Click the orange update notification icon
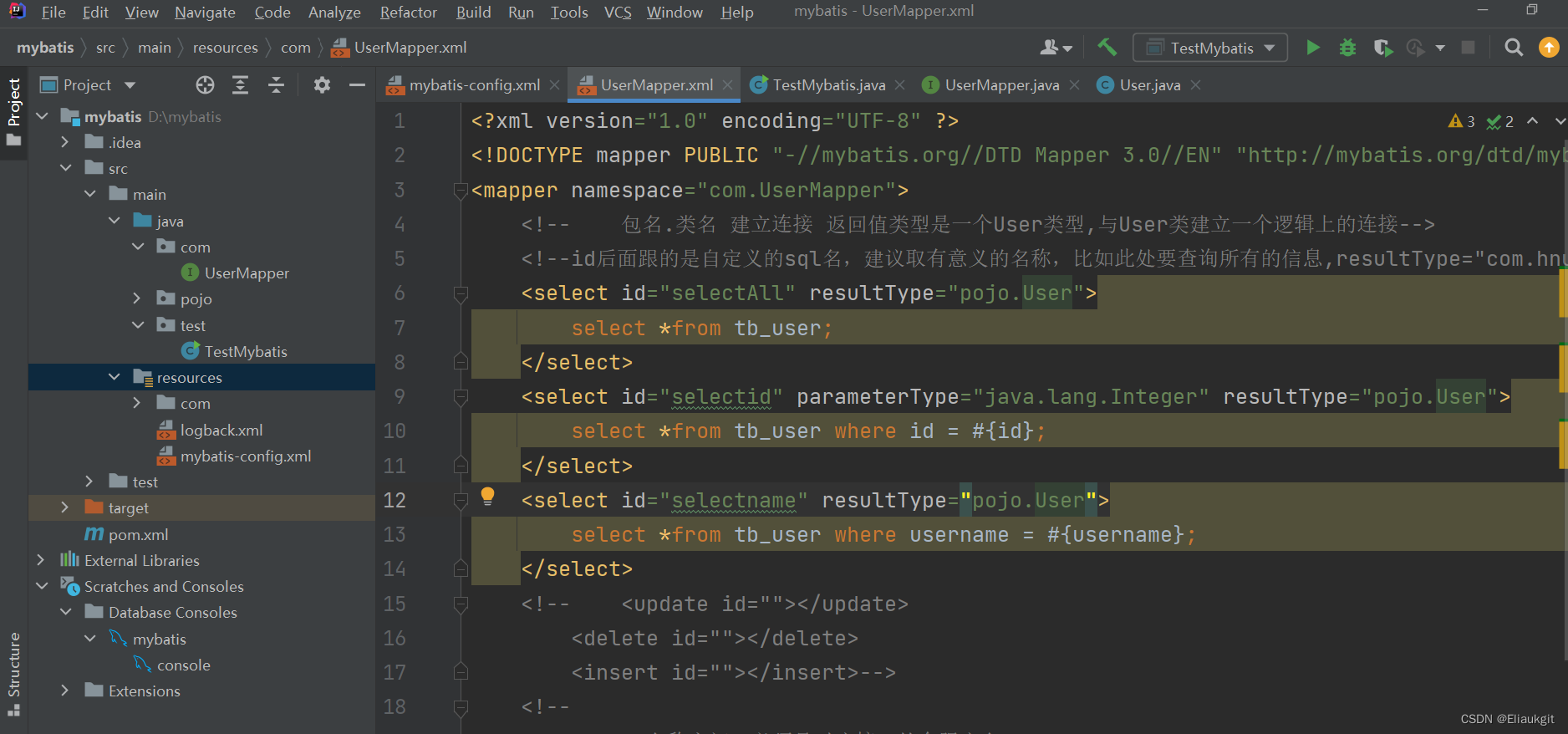 (x=1549, y=48)
